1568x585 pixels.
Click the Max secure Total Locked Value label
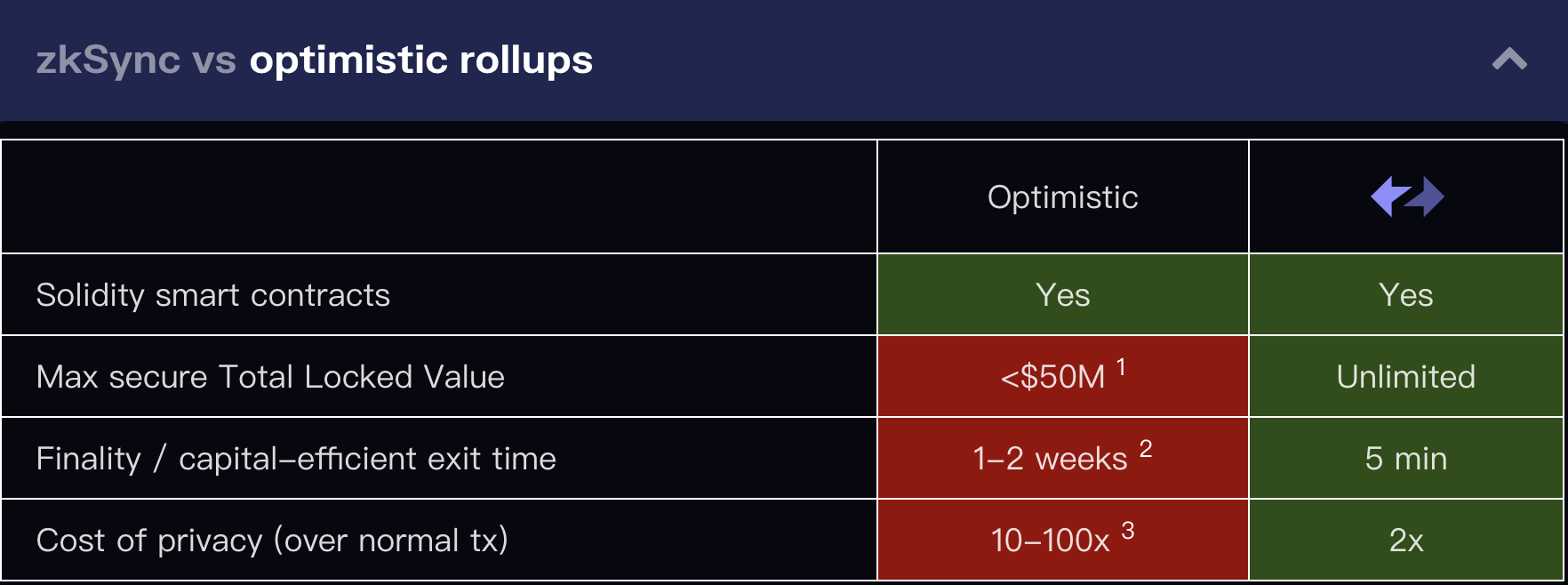click(x=270, y=377)
